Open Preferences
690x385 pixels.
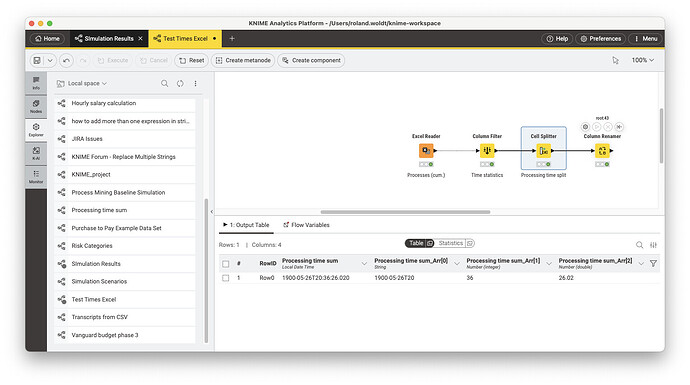(x=601, y=39)
